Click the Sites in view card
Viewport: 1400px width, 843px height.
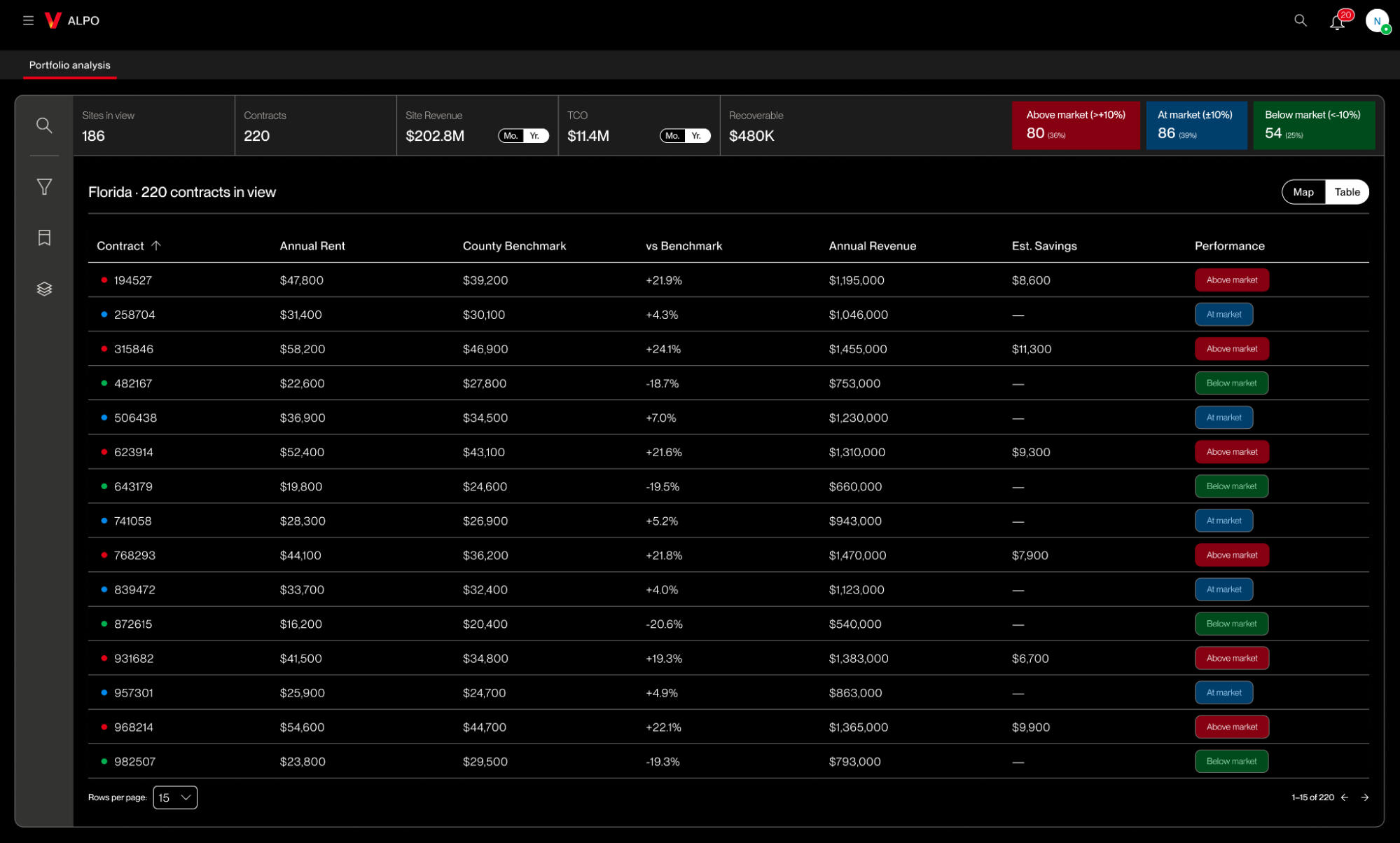[x=154, y=125]
